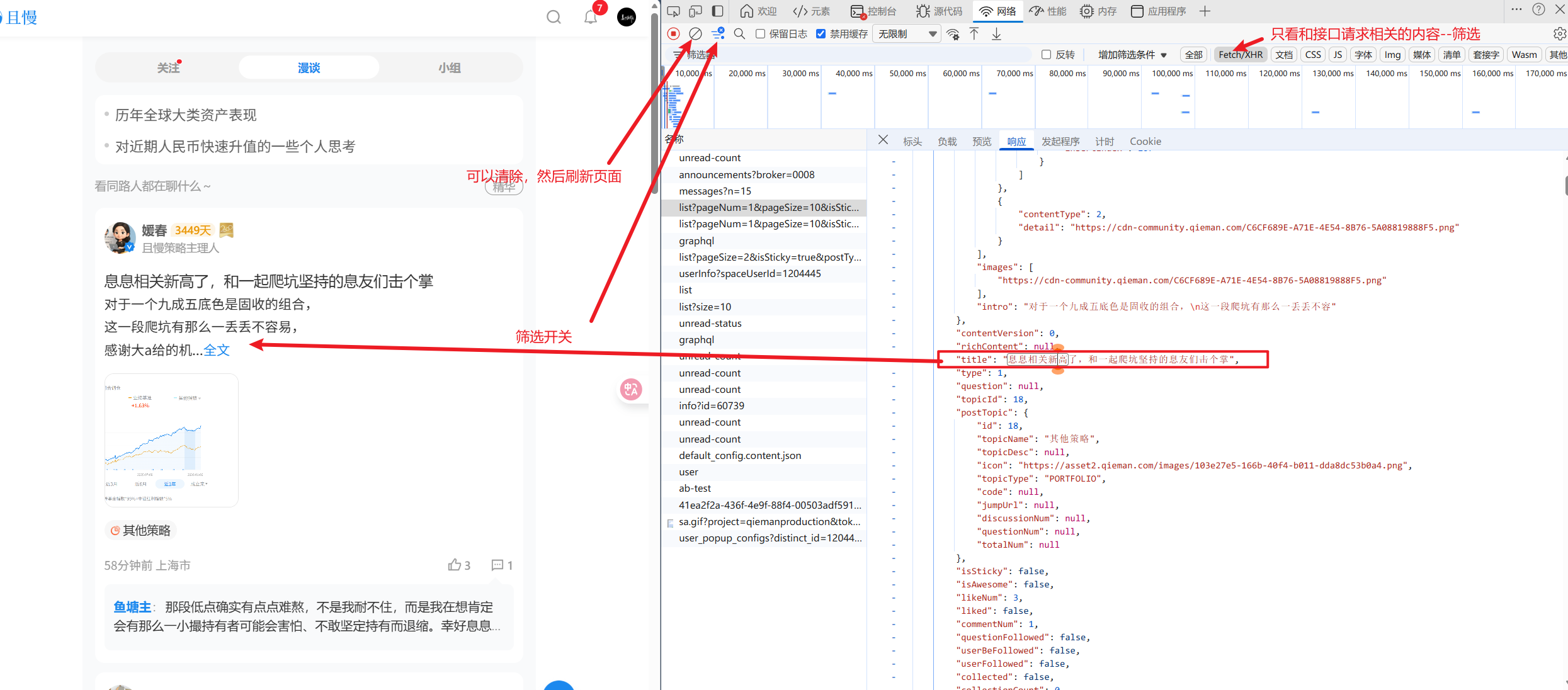Click the export HAR download arrow
The width and height of the screenshot is (1568, 690).
996,34
